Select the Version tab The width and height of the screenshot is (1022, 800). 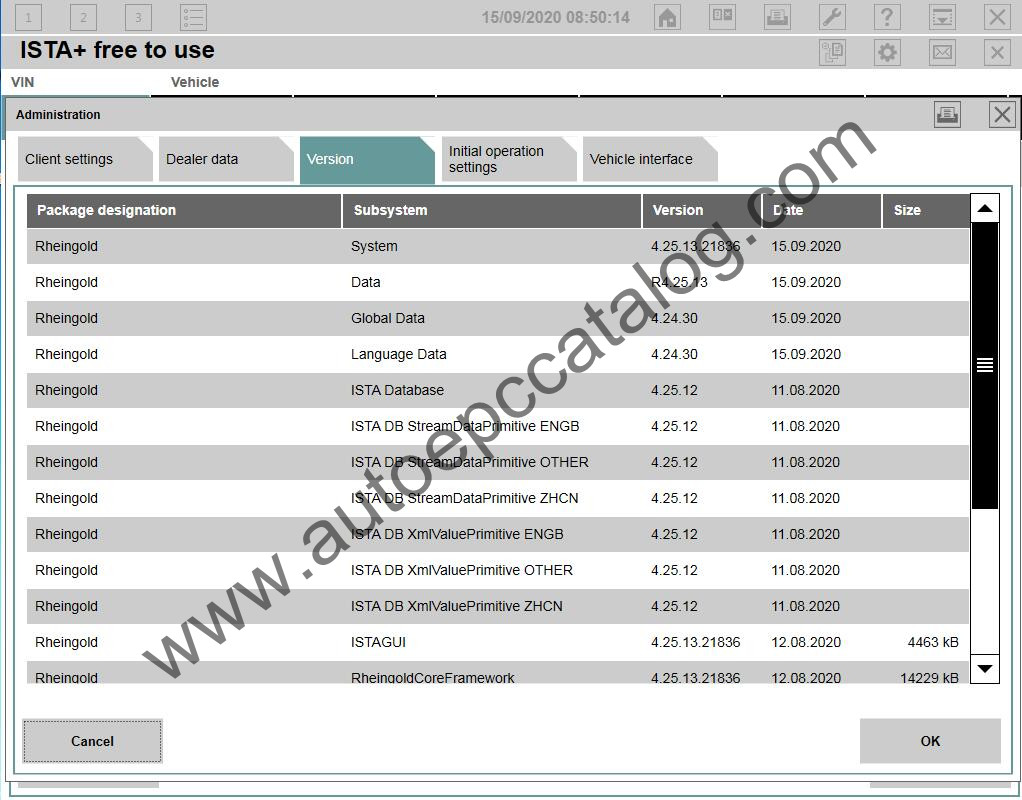click(x=367, y=160)
